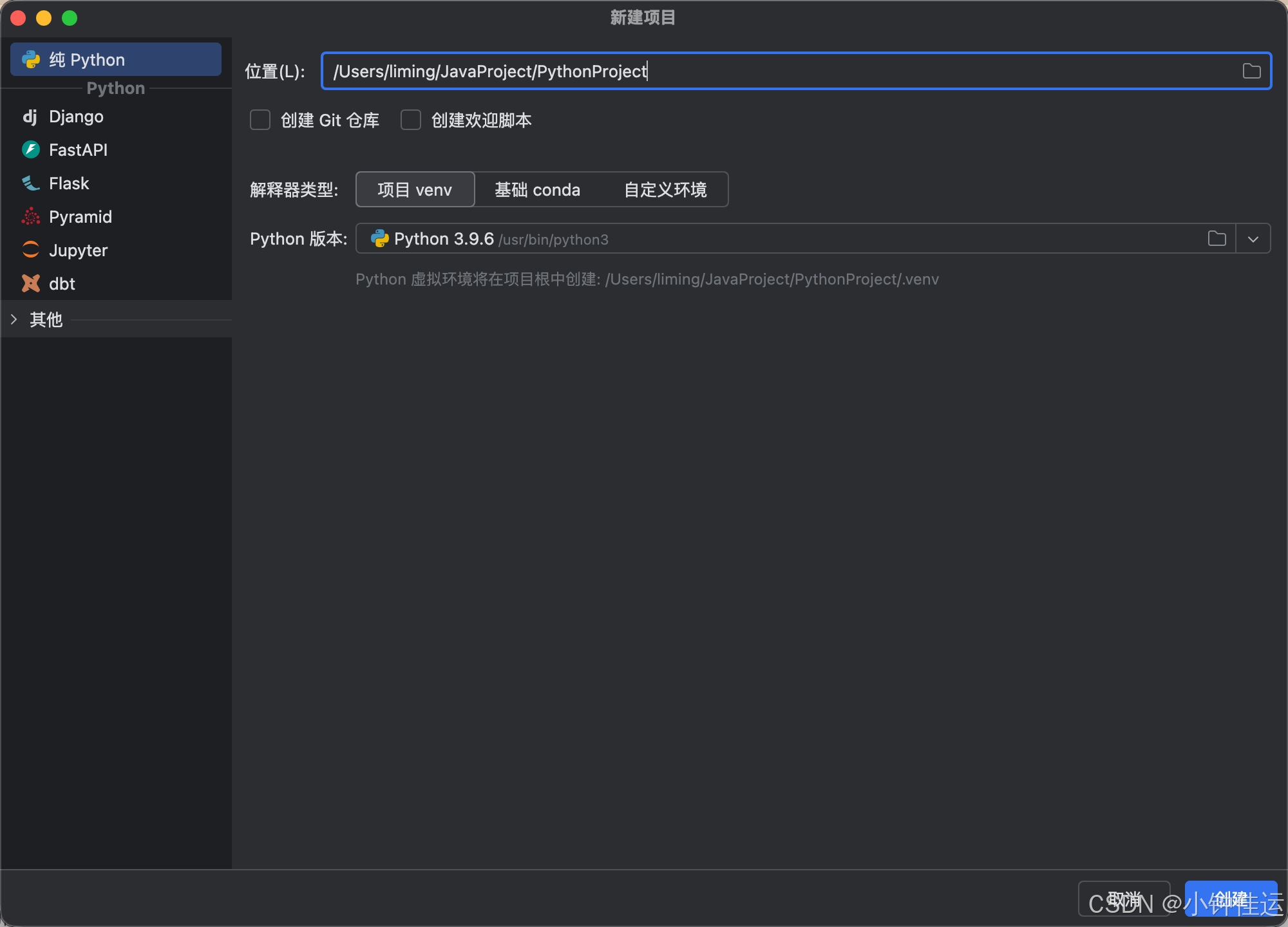Choose the FastAPI project icon
1288x927 pixels.
pos(30,150)
